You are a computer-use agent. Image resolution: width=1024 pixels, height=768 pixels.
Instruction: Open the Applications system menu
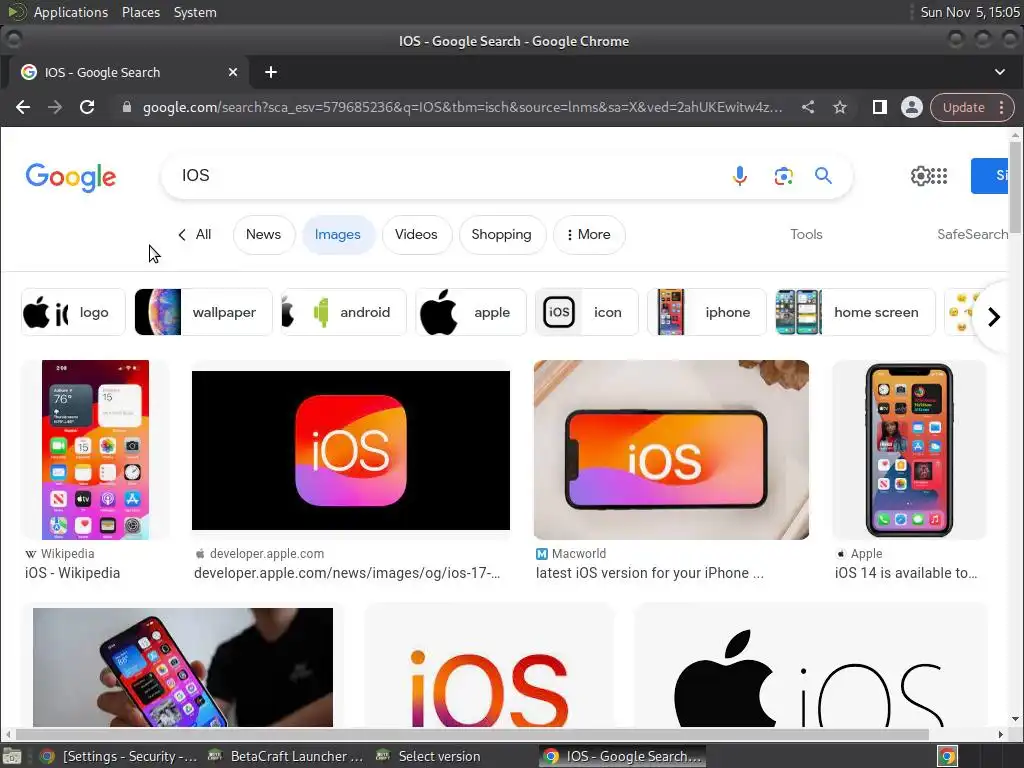(x=71, y=12)
